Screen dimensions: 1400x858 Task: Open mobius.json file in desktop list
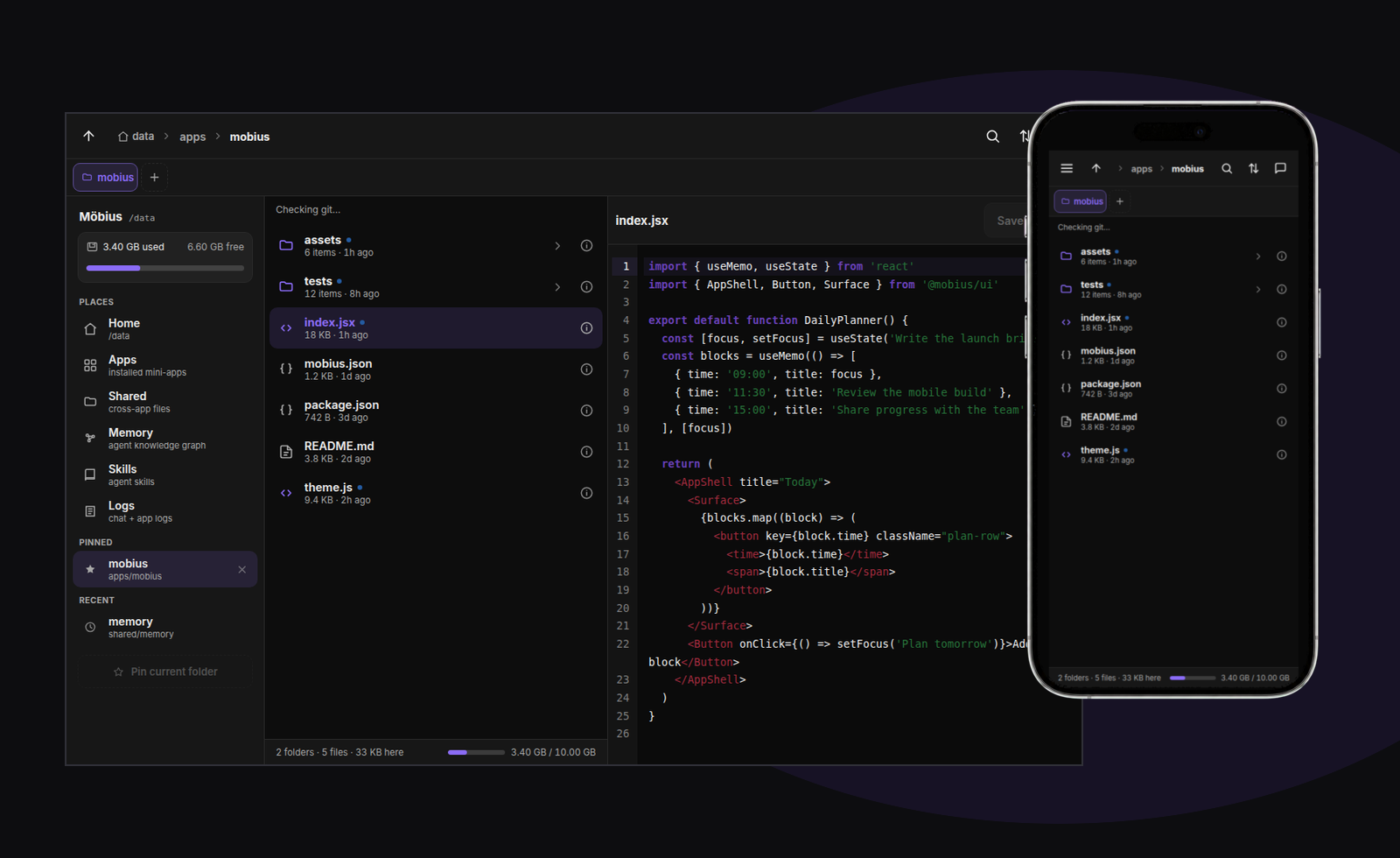(436, 369)
